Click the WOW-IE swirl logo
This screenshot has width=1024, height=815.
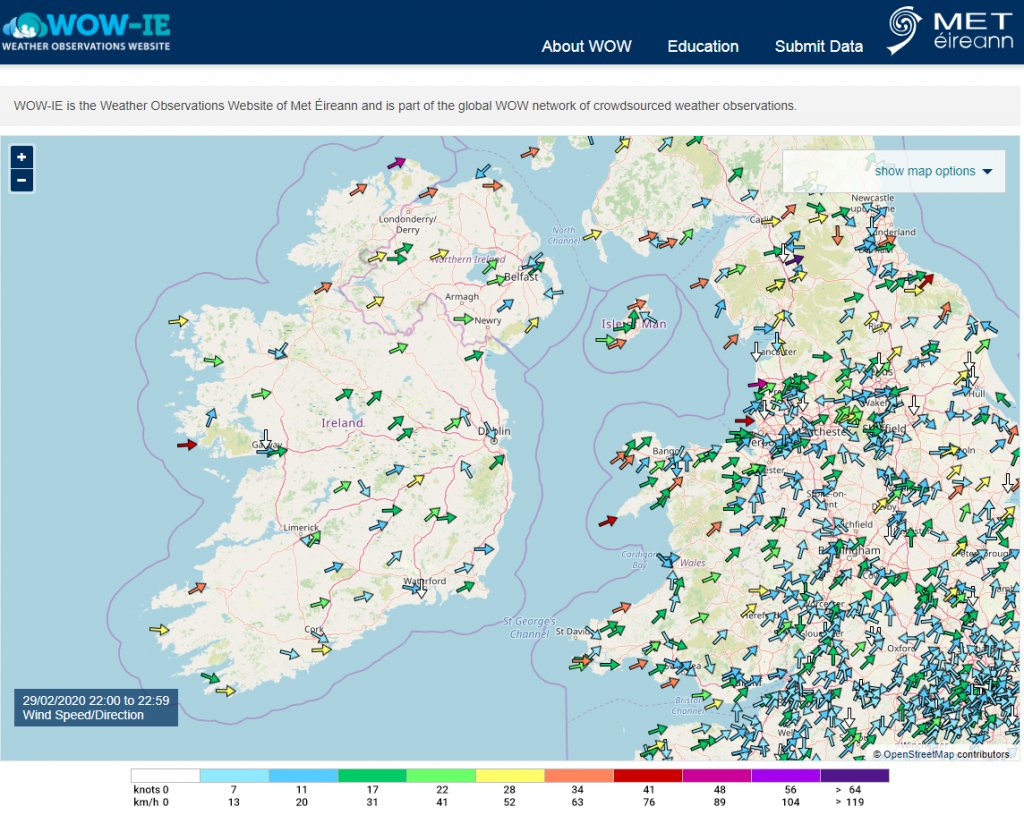point(27,24)
